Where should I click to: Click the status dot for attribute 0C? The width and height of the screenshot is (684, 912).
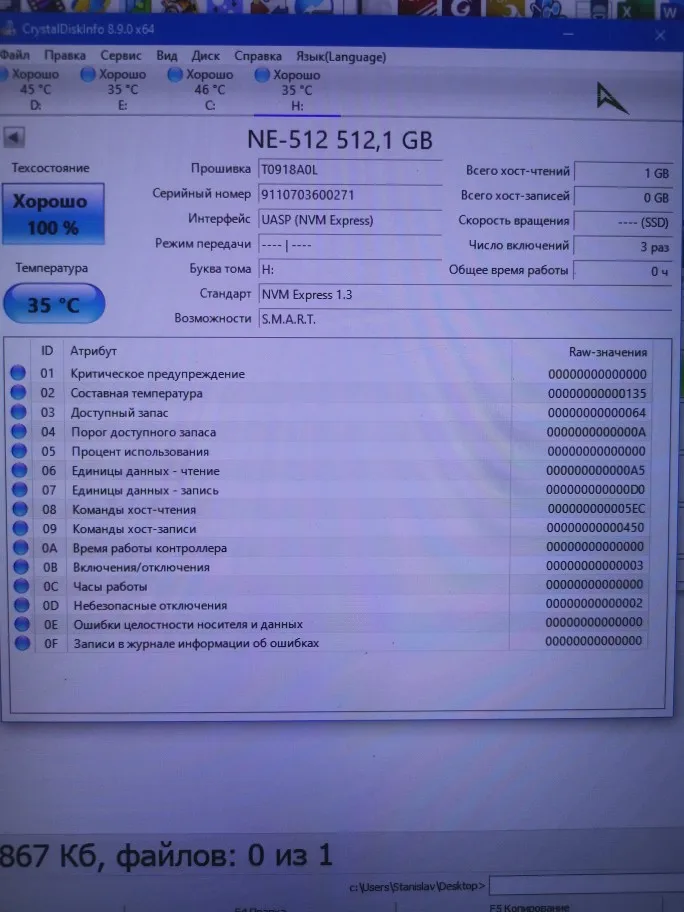coord(21,586)
